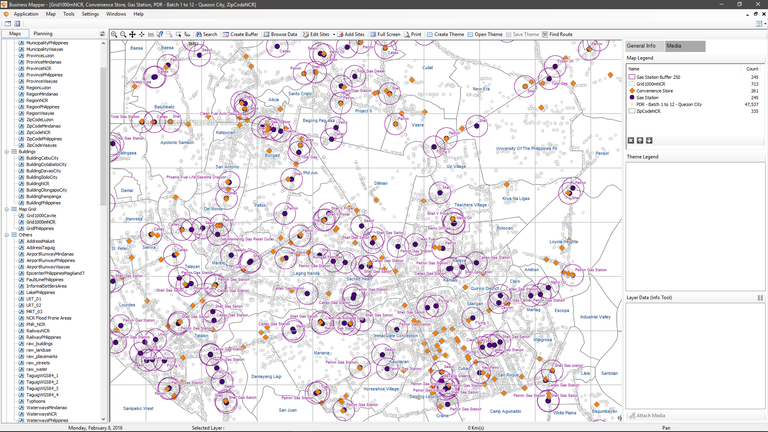Screen dimensions: 768x432
Task: Select the InformalSettlersArea tree item
Action: pos(47,286)
